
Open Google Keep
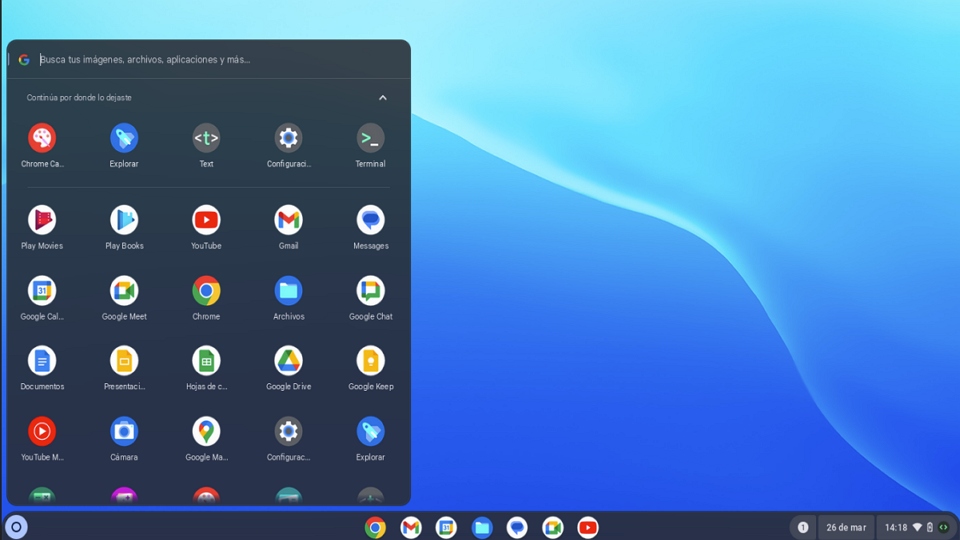(370, 361)
